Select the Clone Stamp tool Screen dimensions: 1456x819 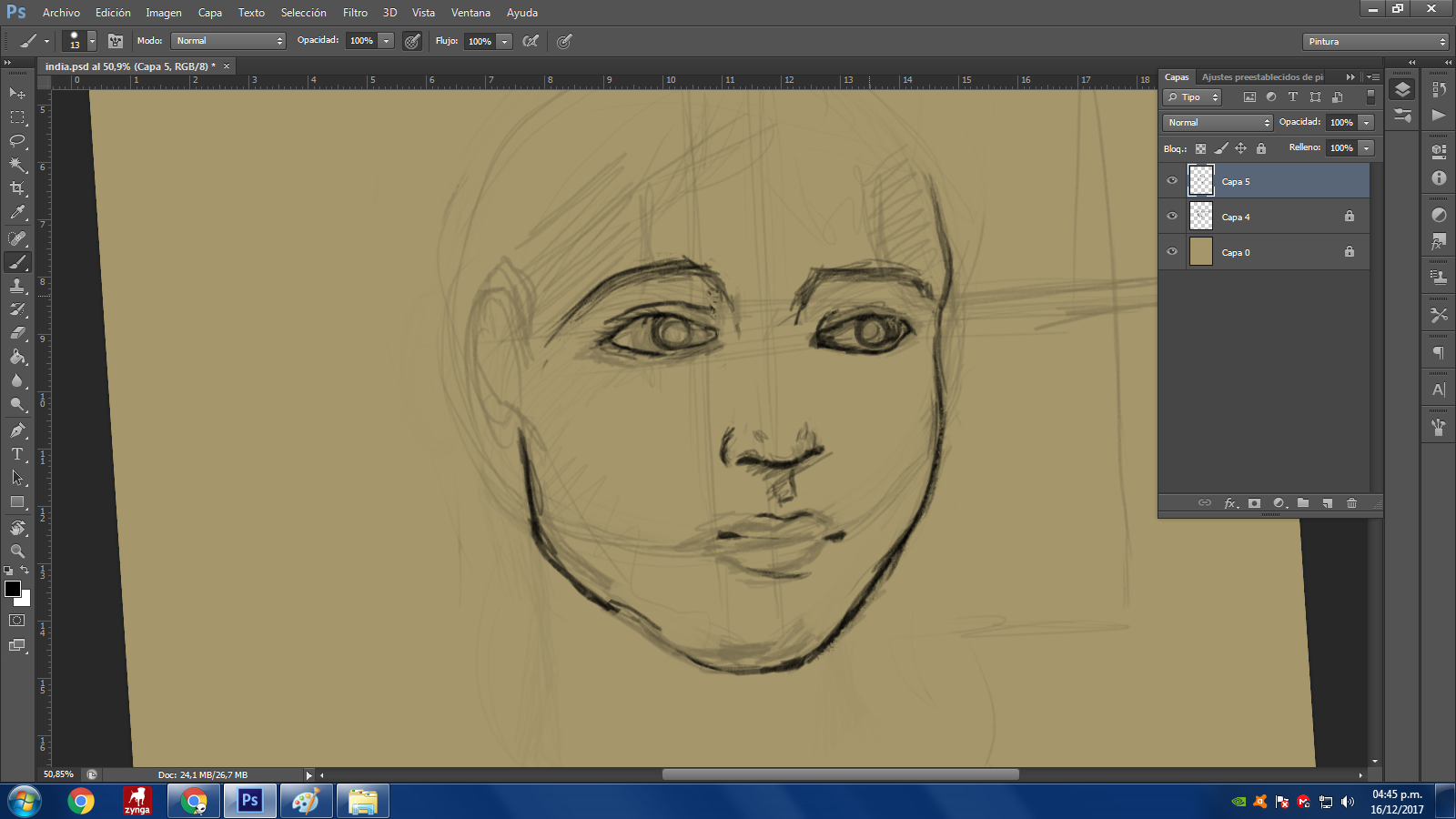point(17,286)
